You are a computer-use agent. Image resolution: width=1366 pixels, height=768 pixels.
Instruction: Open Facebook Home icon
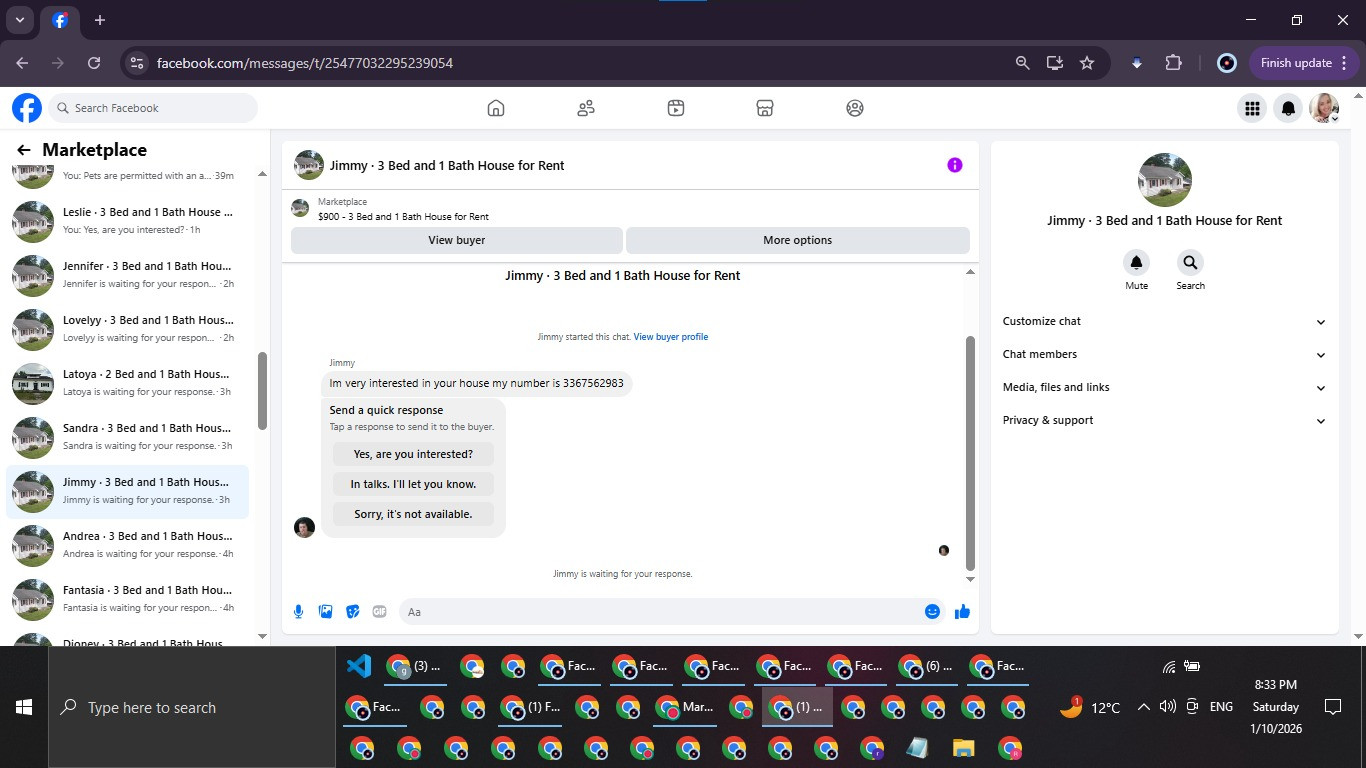pyautogui.click(x=496, y=108)
